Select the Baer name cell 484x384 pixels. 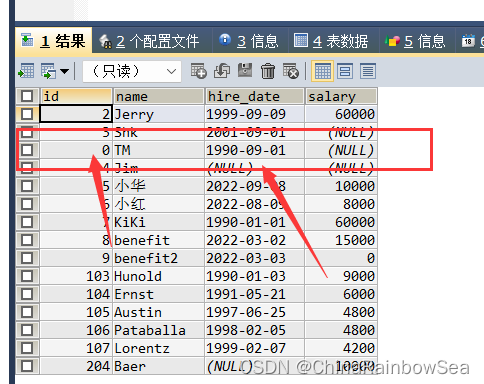[x=159, y=366]
